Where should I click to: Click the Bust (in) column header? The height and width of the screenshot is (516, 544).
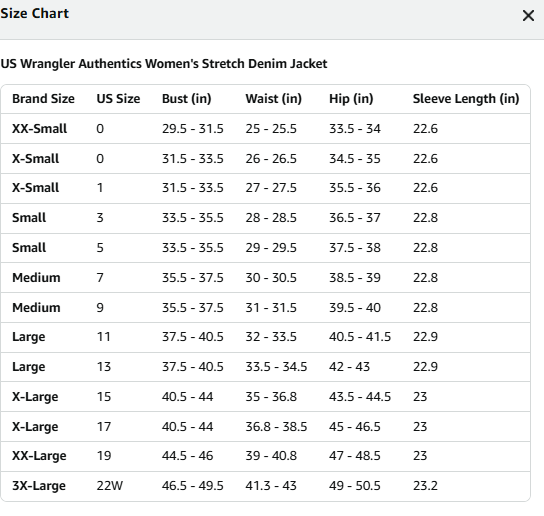(187, 99)
